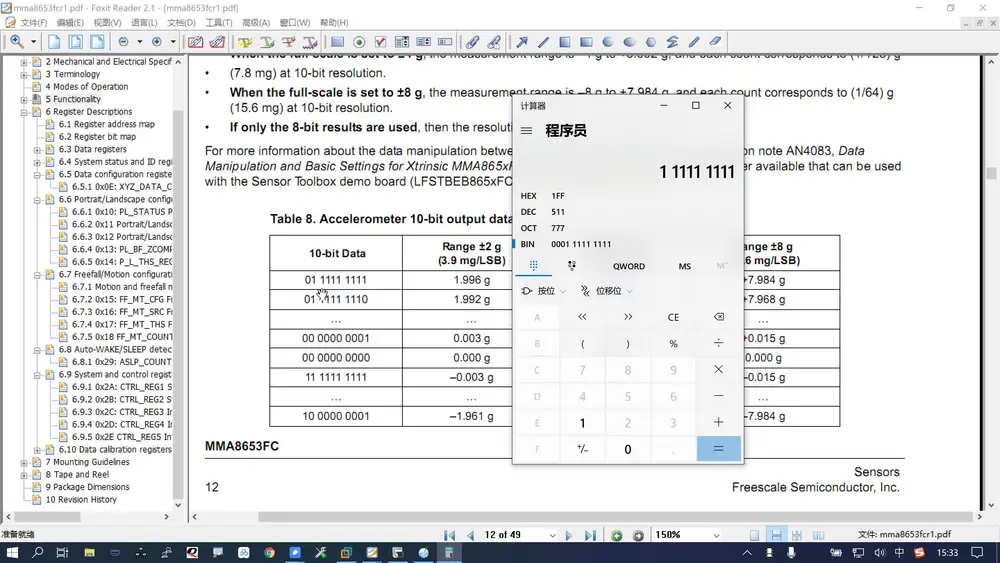Switch to the bit toggling keypad
1000x563 pixels.
(572, 266)
